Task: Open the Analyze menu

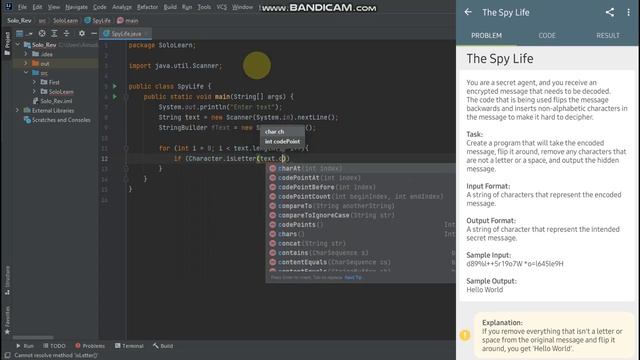Action: tap(122, 7)
